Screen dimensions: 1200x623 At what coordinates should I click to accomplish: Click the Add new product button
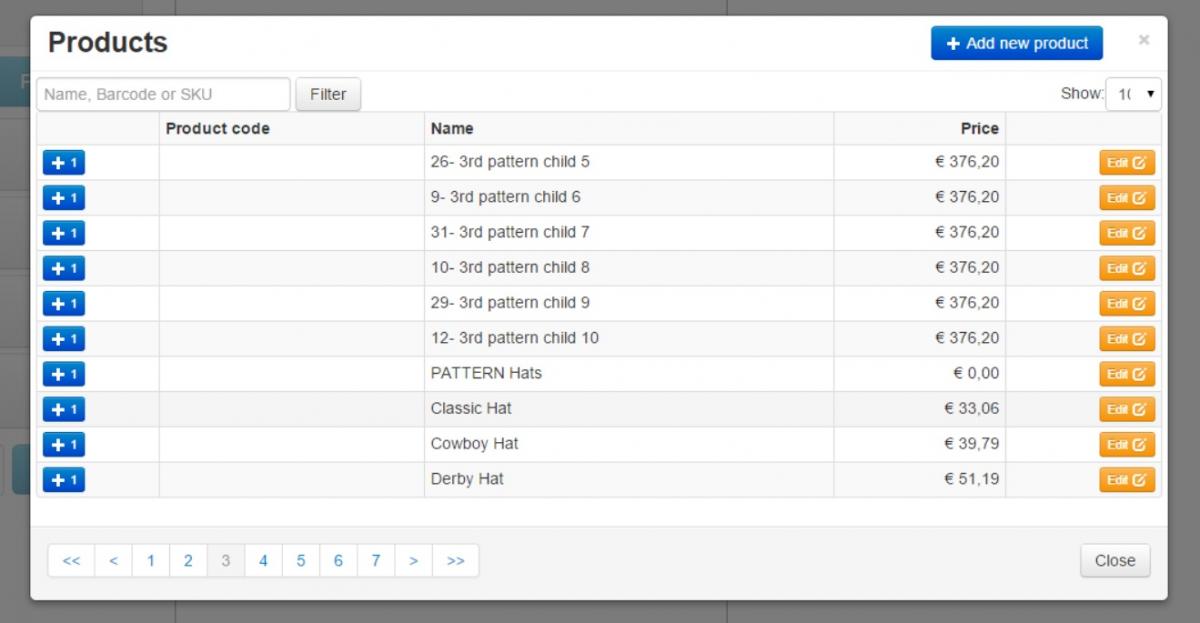click(1017, 43)
